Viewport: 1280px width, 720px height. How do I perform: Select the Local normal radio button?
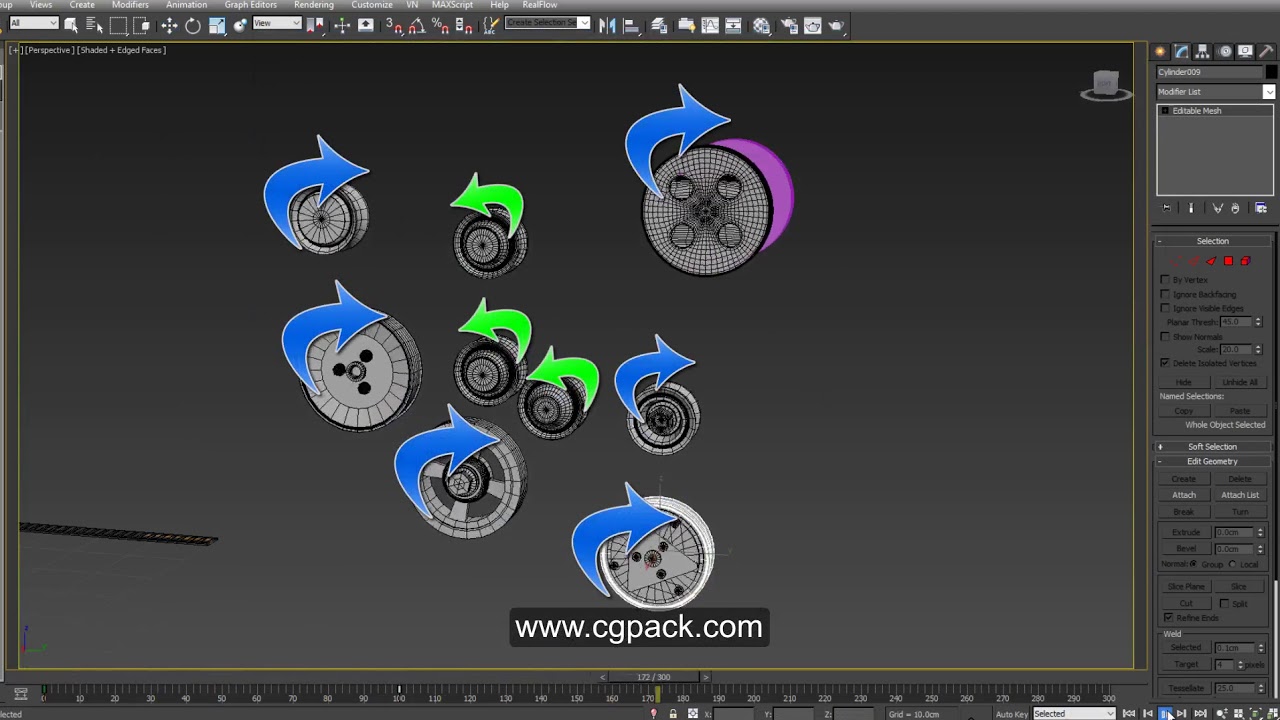1232,564
